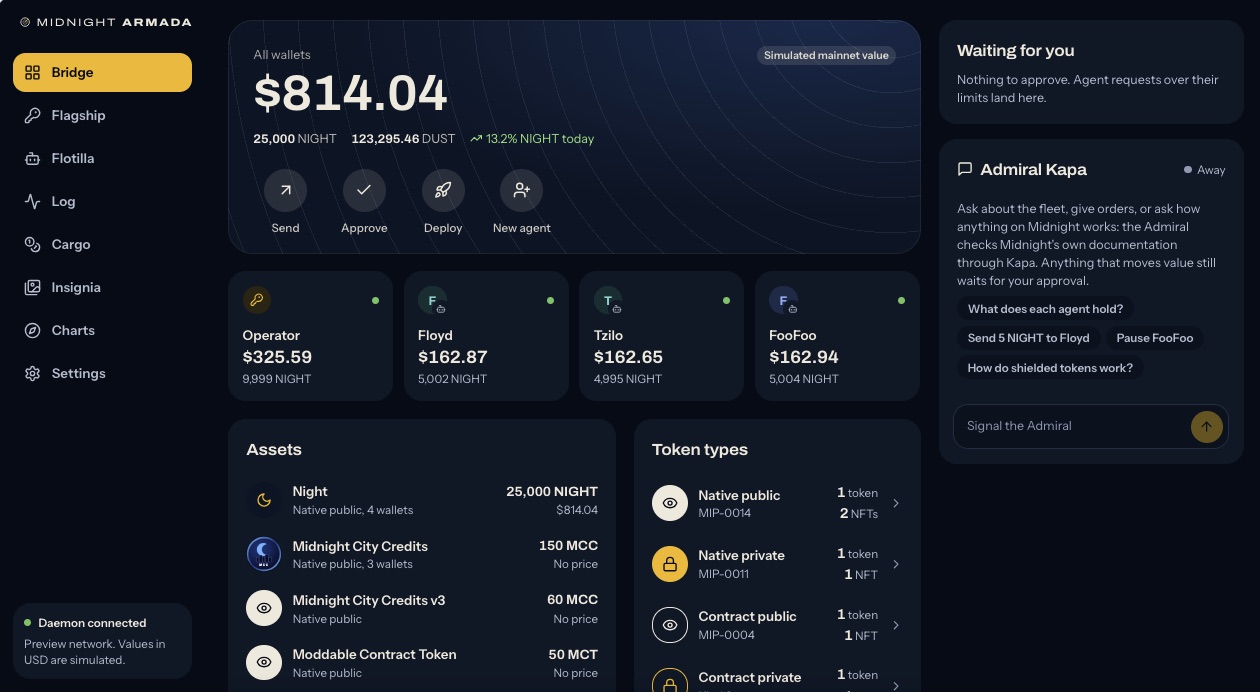Expand Contract private chevron
Viewport: 1260px width, 692px height.
pyautogui.click(x=896, y=685)
